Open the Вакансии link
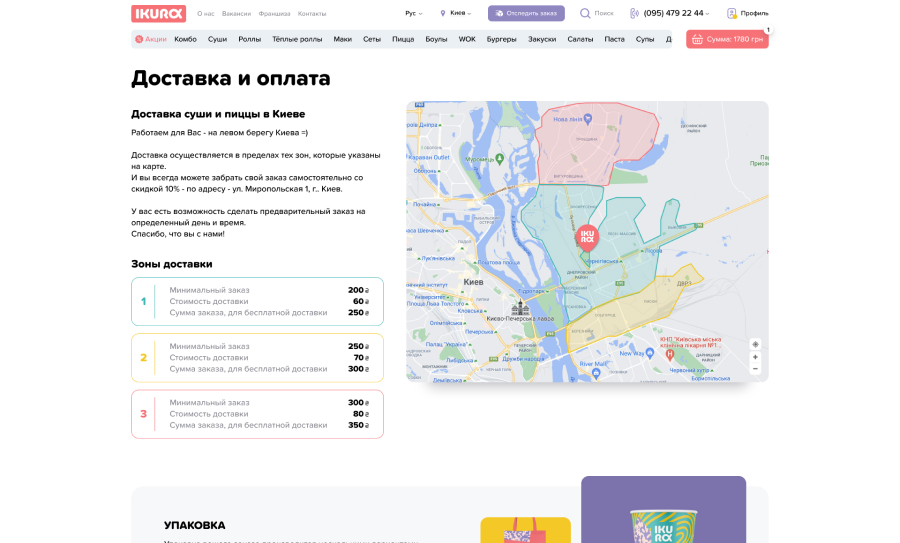Screen dimensions: 900x543 (x=236, y=14)
